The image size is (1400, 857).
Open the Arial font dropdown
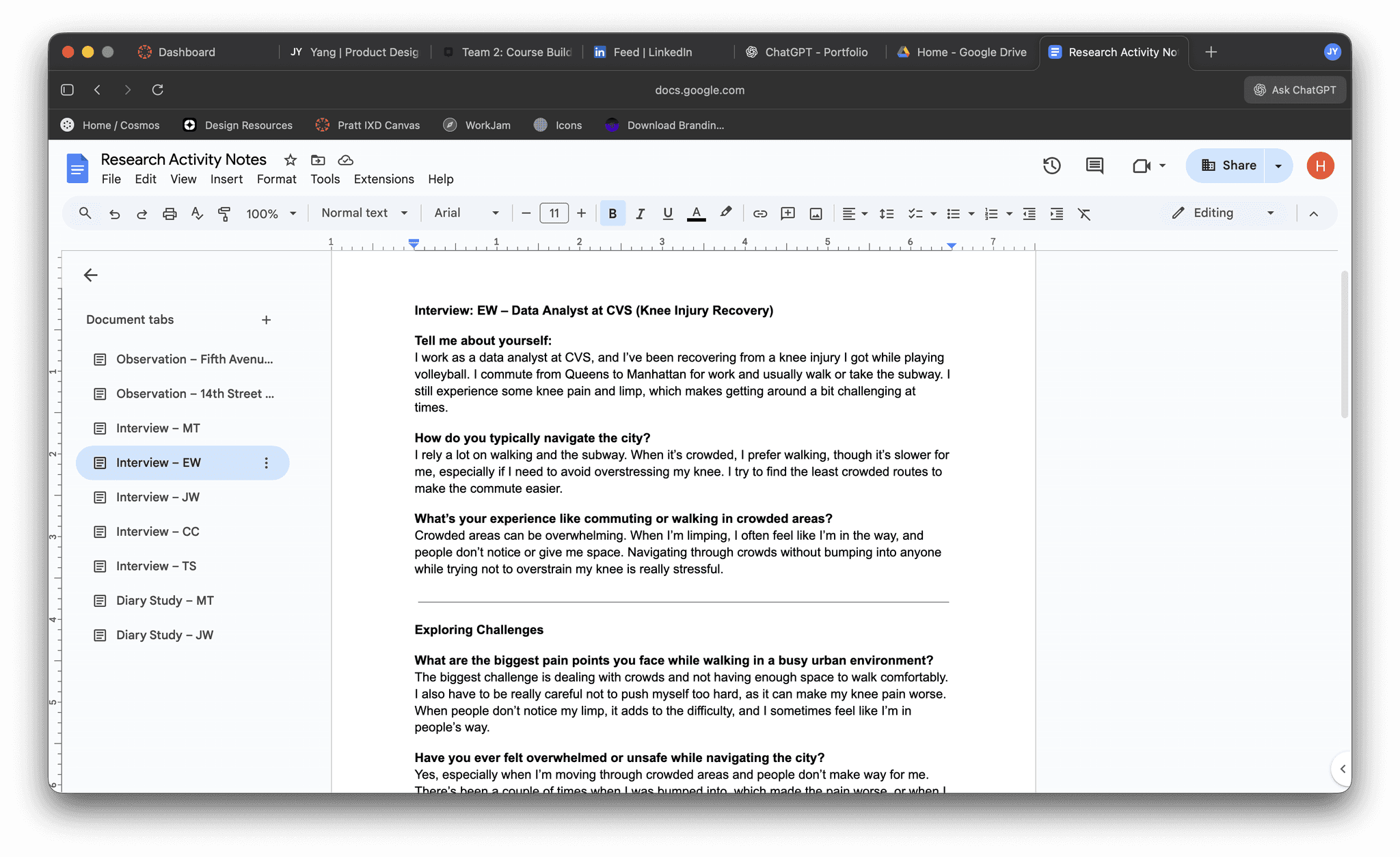(466, 213)
